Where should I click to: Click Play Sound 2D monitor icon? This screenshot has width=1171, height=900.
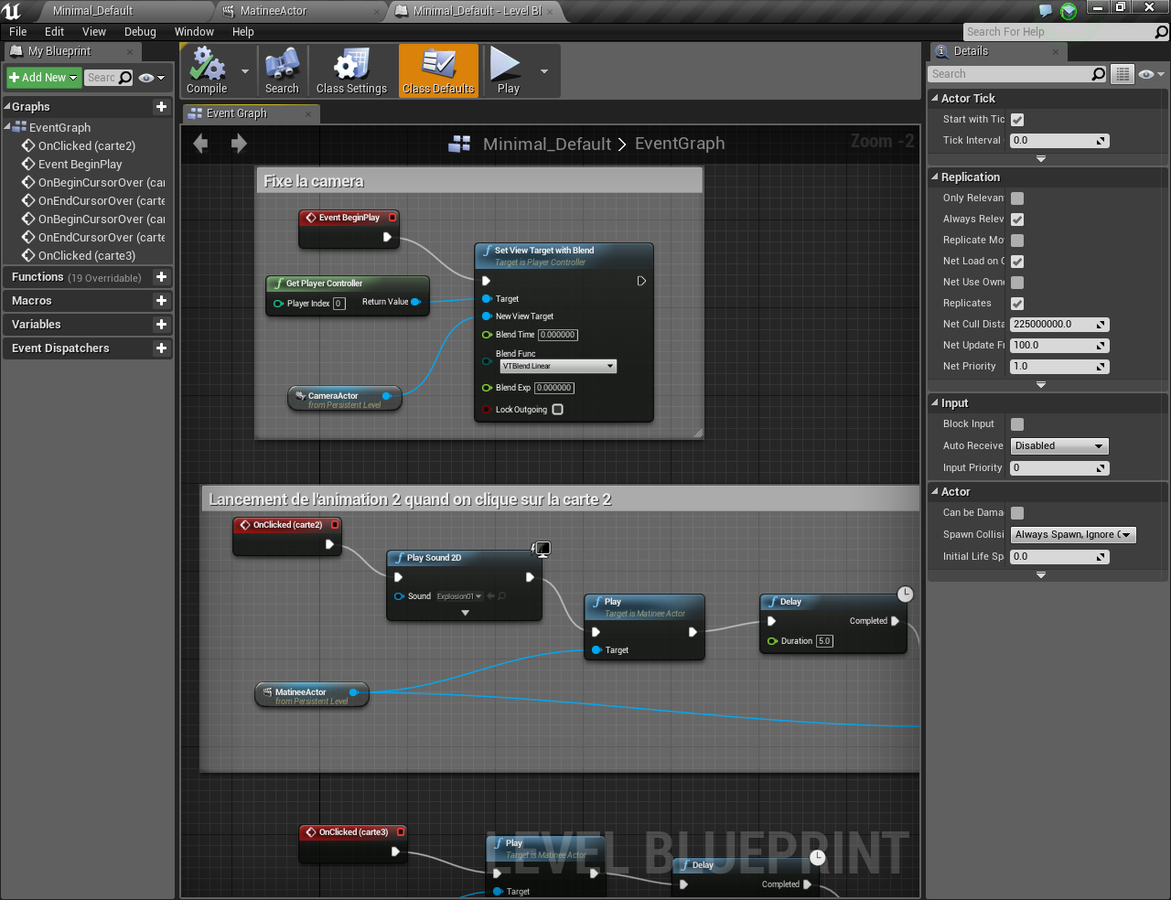click(541, 549)
